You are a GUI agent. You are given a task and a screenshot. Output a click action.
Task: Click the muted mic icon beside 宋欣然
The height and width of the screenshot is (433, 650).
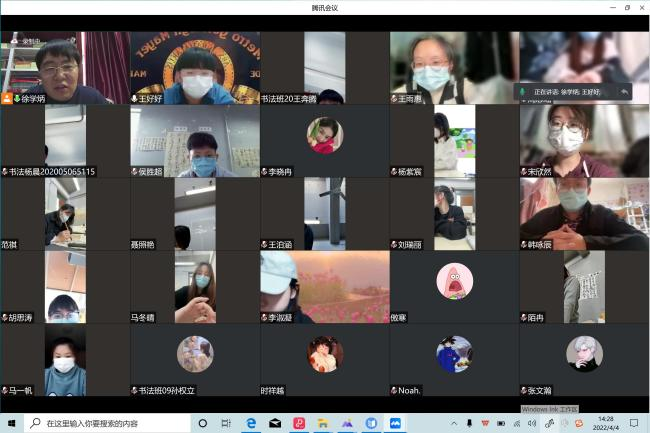[x=524, y=172]
